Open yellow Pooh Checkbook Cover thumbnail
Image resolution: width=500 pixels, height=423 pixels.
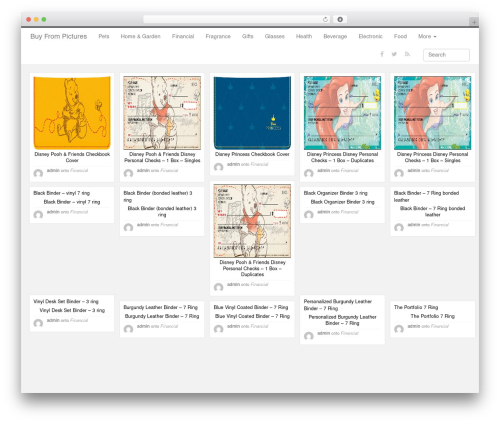(72, 113)
